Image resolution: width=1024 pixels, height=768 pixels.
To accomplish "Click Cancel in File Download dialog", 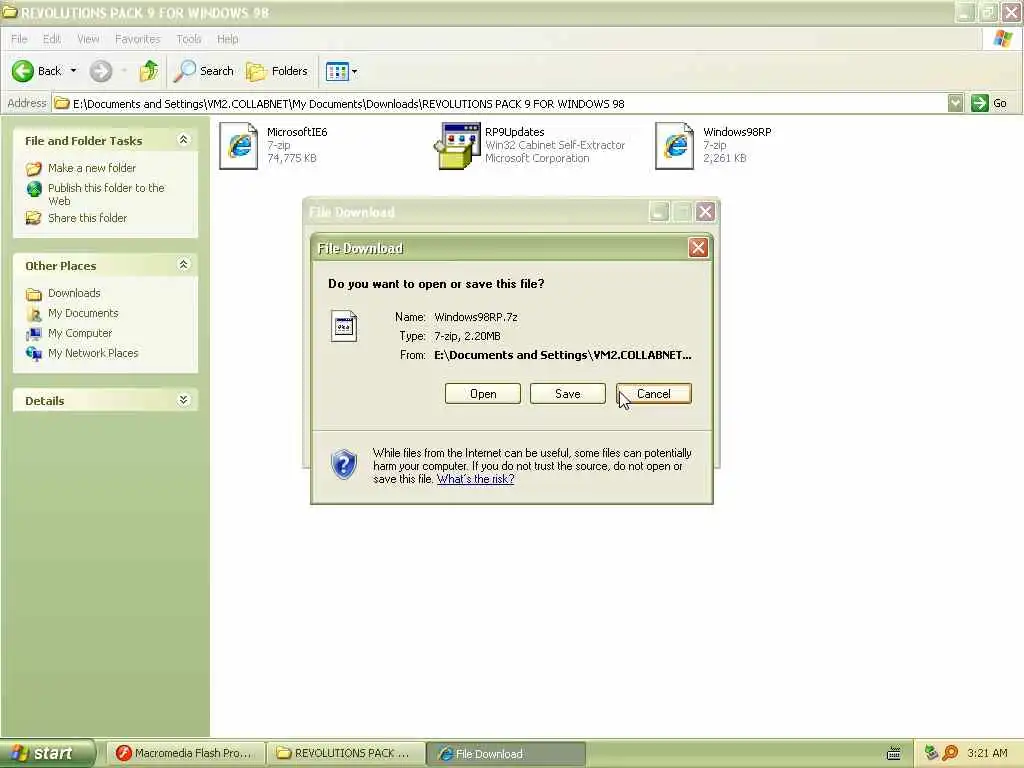I will (x=654, y=394).
